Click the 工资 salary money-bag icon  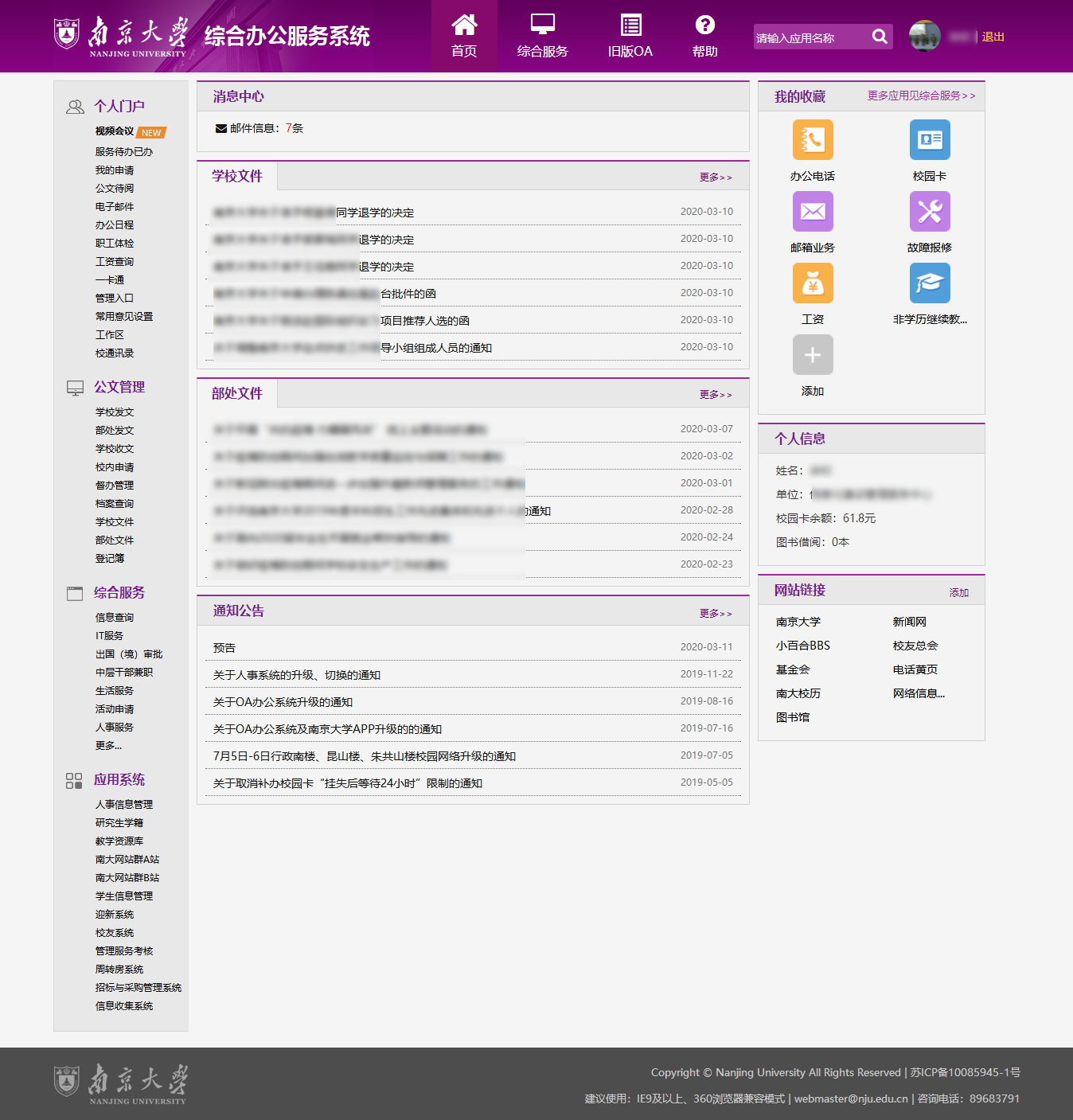coord(812,283)
